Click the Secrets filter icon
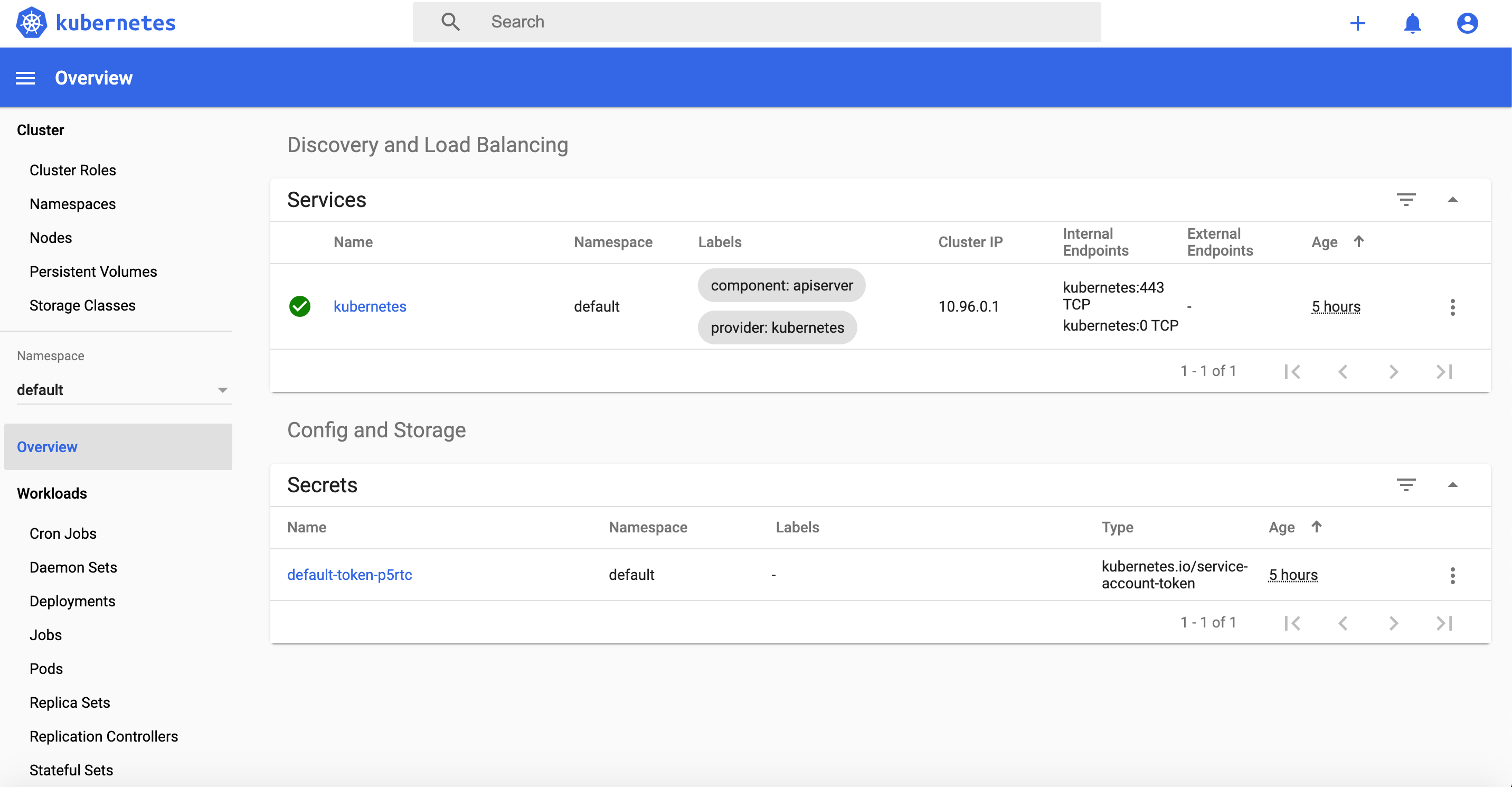The image size is (1512, 787). [x=1406, y=485]
